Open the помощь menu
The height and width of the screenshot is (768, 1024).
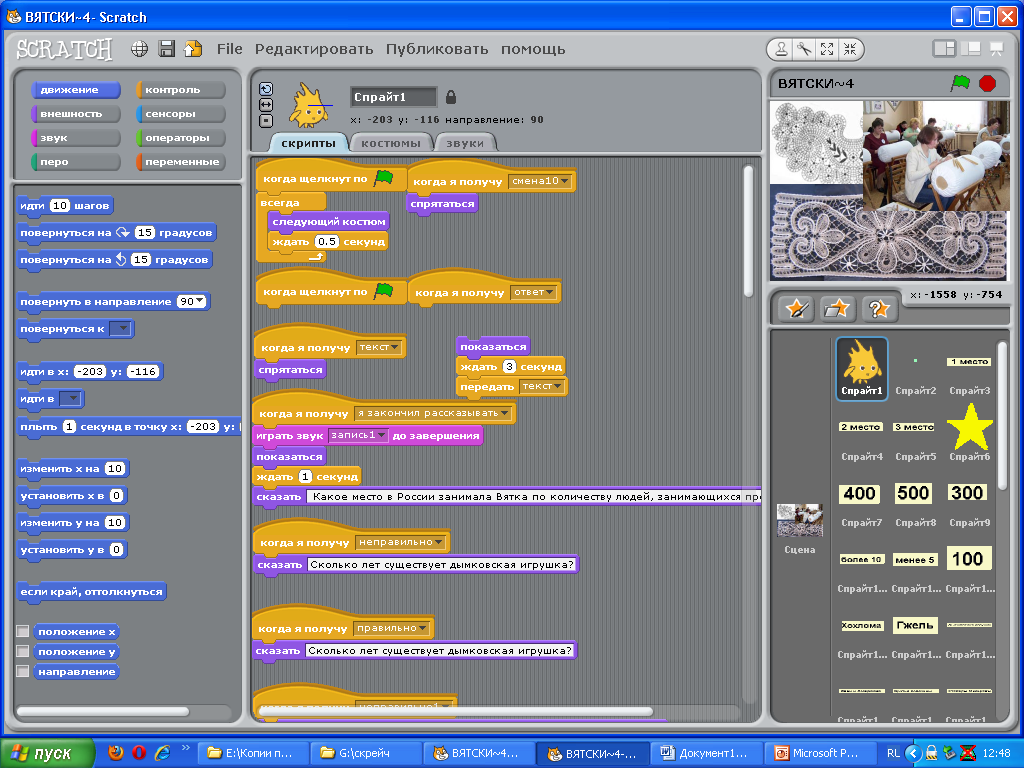tap(533, 49)
